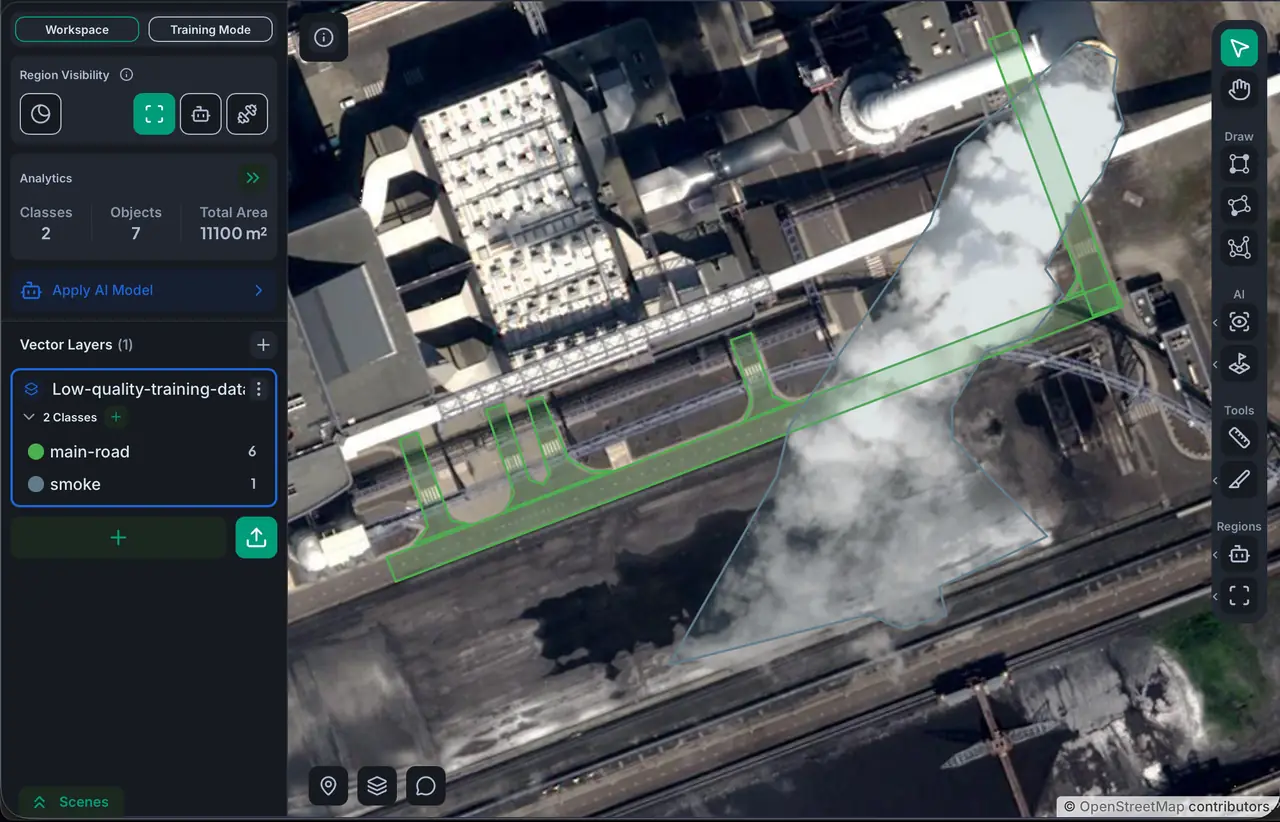1280x822 pixels.
Task: Click the wide green plus button
Action: [x=118, y=538]
